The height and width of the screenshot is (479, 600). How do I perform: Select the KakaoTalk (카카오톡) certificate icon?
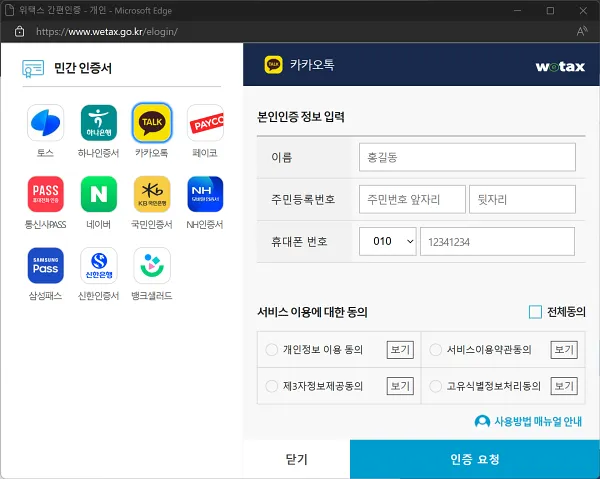152,123
